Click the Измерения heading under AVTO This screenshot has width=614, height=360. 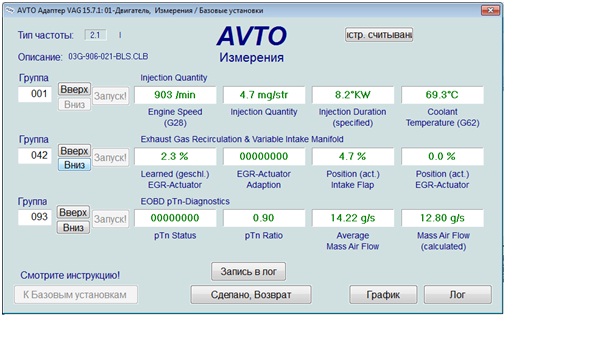[x=251, y=58]
